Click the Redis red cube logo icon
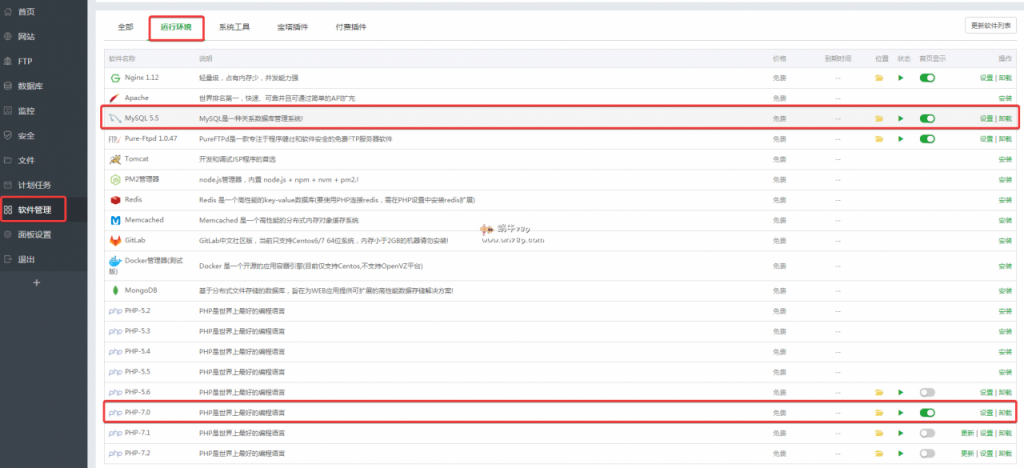This screenshot has width=1024, height=468. tap(115, 200)
